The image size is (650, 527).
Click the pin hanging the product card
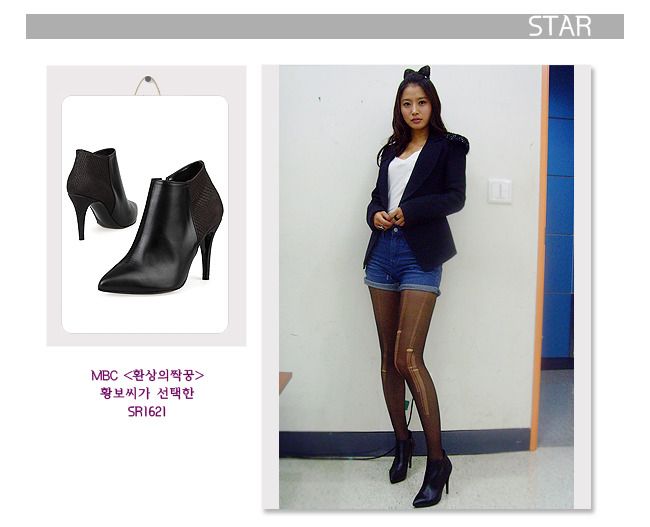pyautogui.click(x=147, y=79)
